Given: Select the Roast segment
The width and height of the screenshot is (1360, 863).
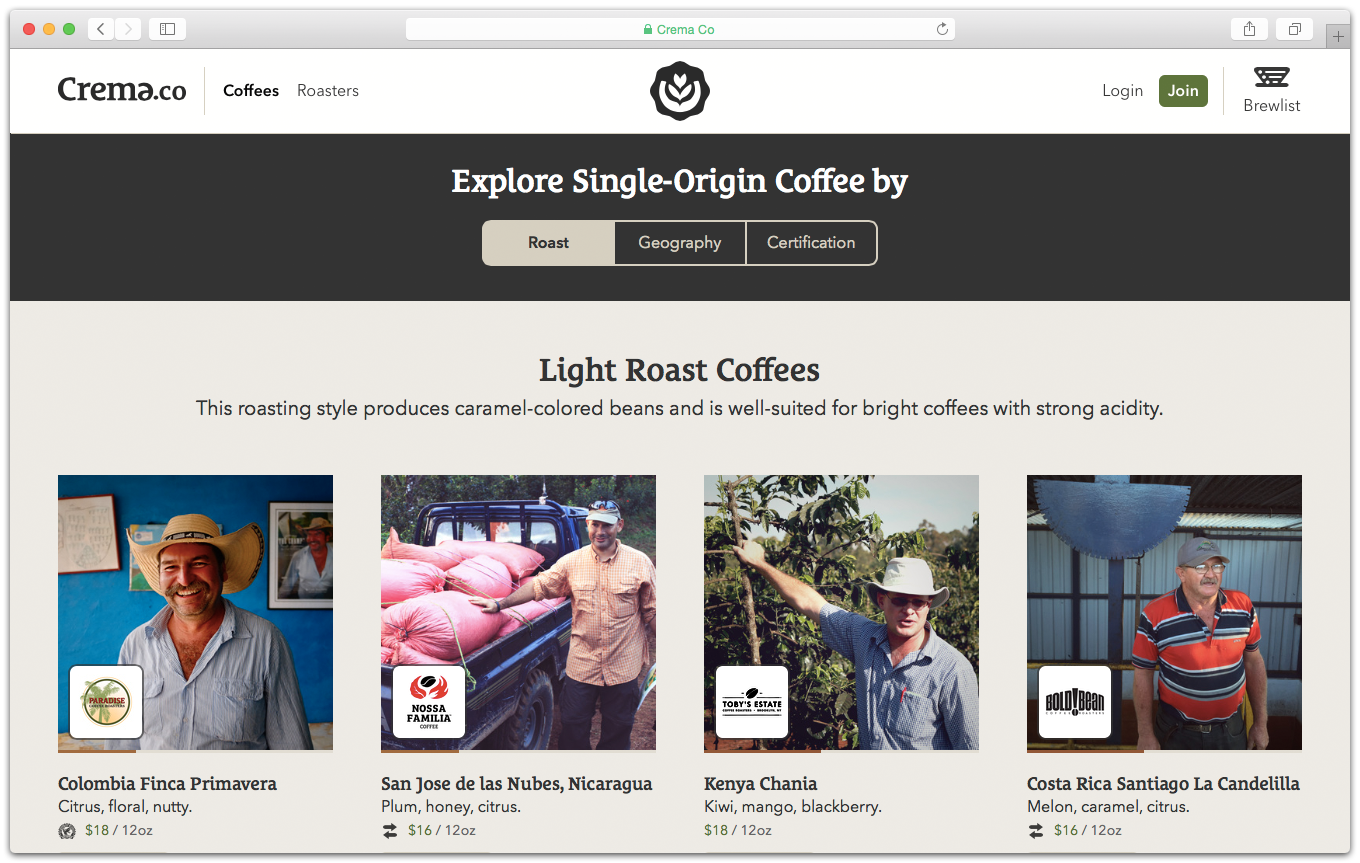Looking at the screenshot, I should (548, 242).
